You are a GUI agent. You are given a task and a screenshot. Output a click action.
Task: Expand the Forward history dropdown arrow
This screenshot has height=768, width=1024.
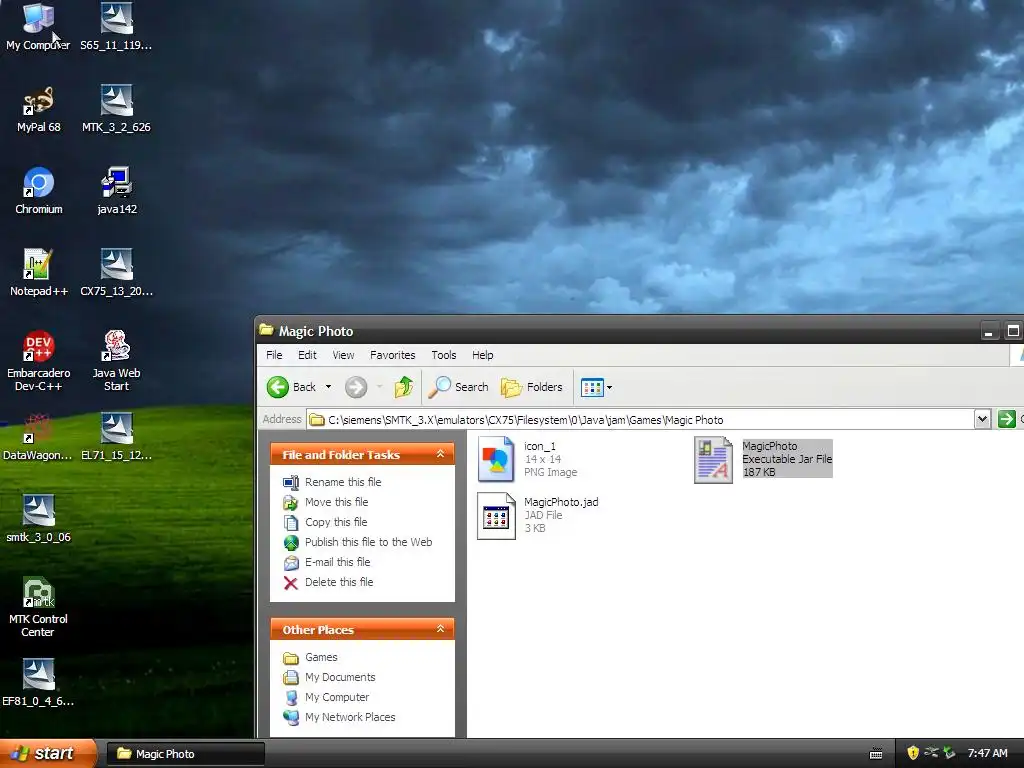coord(379,387)
